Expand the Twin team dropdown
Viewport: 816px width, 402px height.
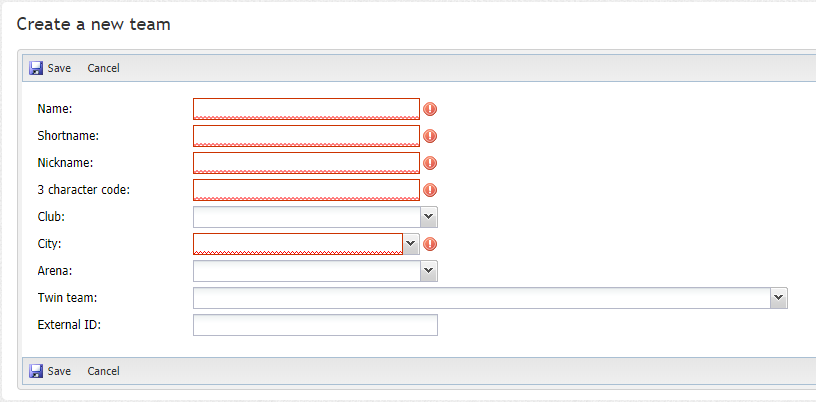tap(779, 298)
